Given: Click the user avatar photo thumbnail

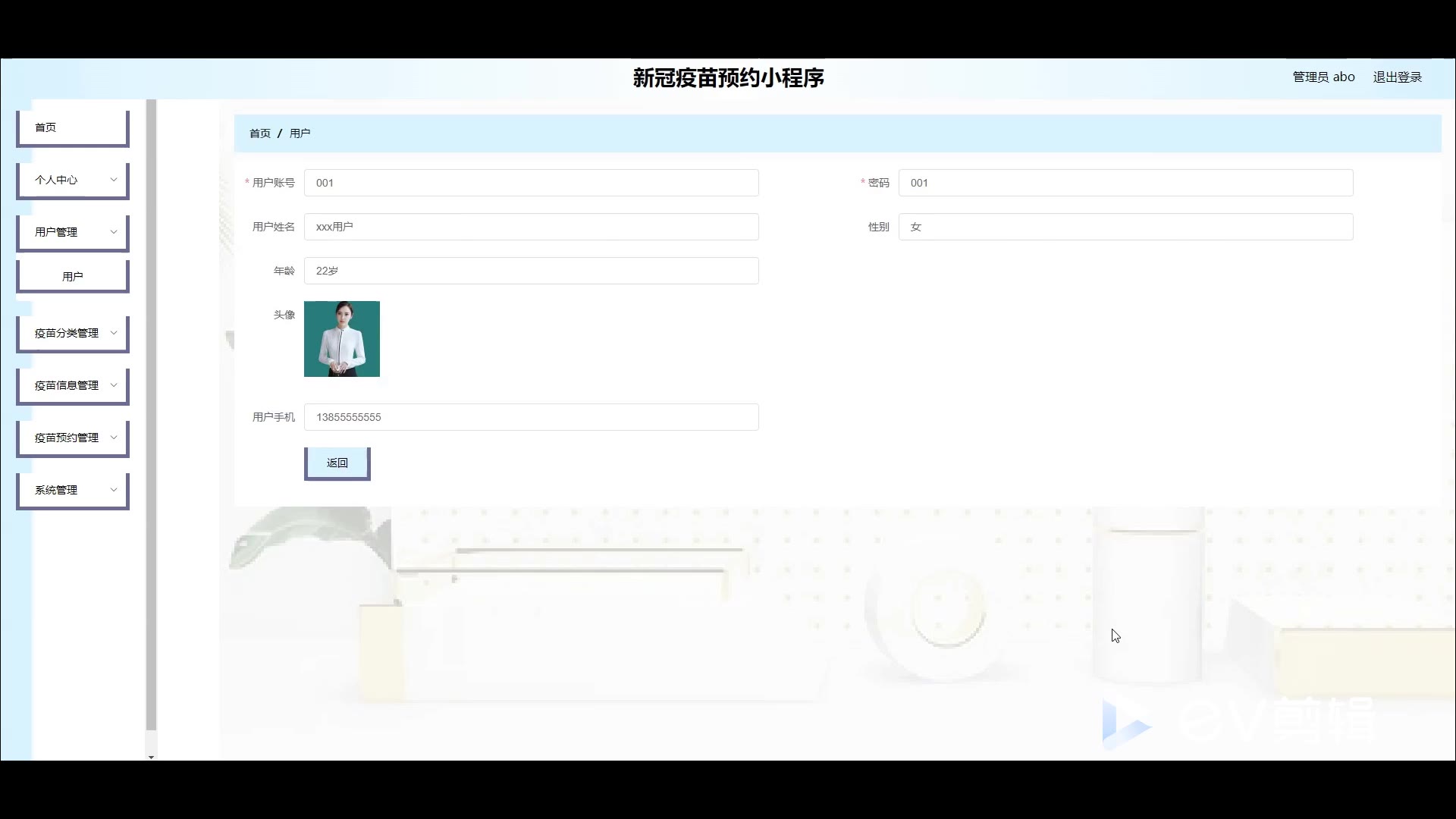Looking at the screenshot, I should click(341, 339).
